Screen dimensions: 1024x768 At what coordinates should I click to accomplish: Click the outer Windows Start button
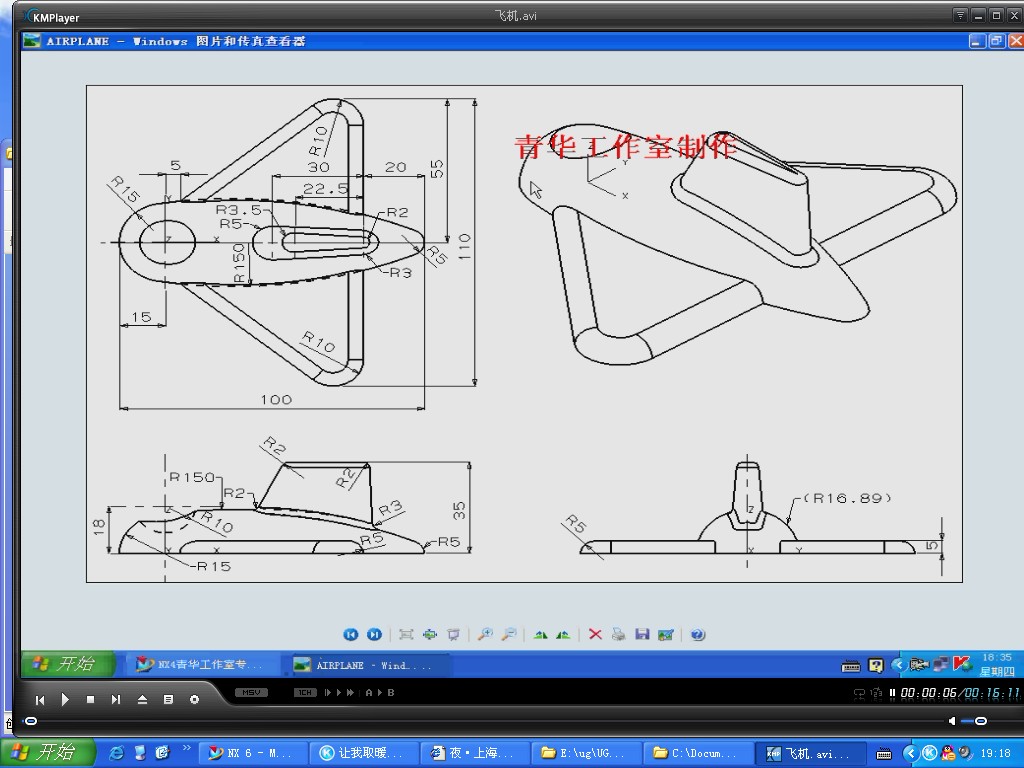click(48, 752)
